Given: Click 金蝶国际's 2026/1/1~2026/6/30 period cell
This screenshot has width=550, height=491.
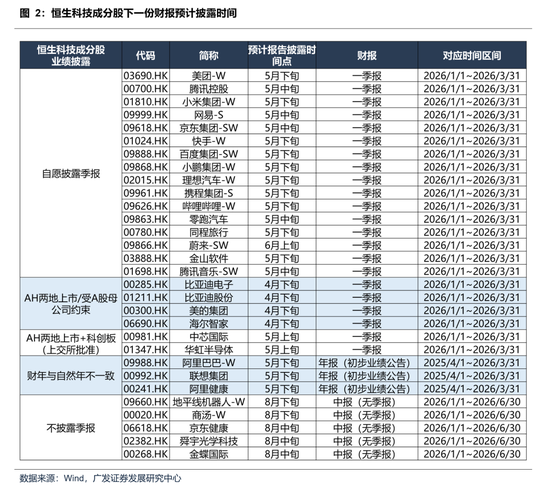Looking at the screenshot, I should (472, 454).
